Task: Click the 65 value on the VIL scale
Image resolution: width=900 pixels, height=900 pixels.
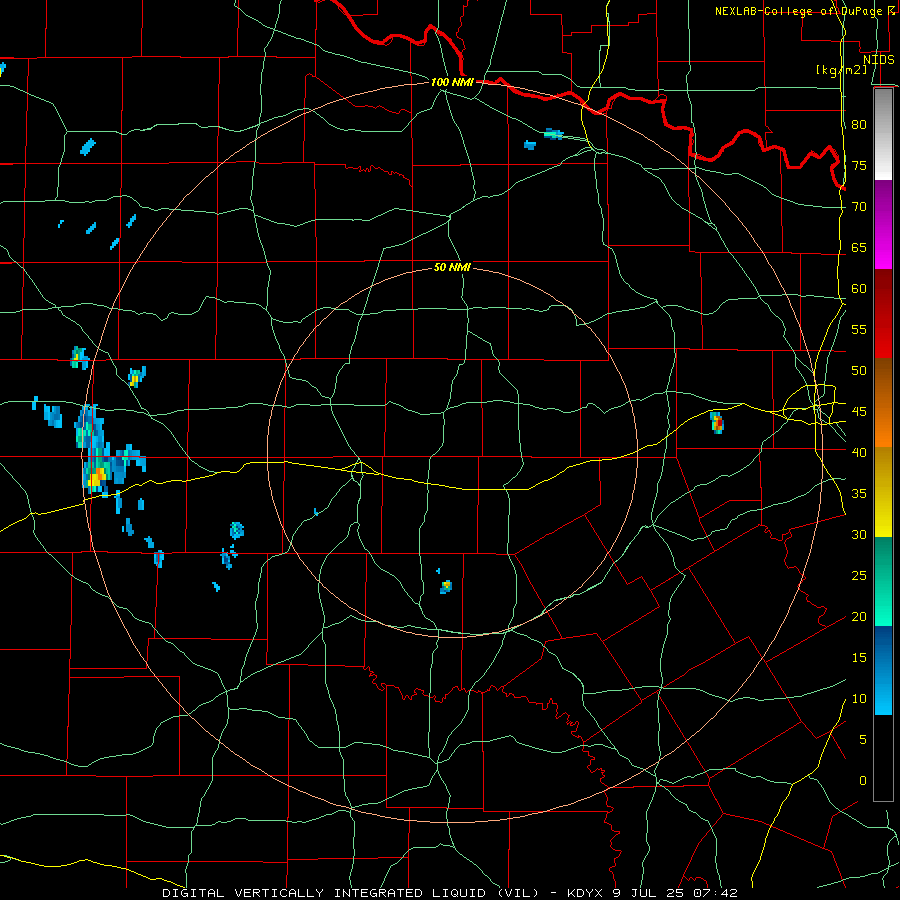Action: [x=859, y=247]
